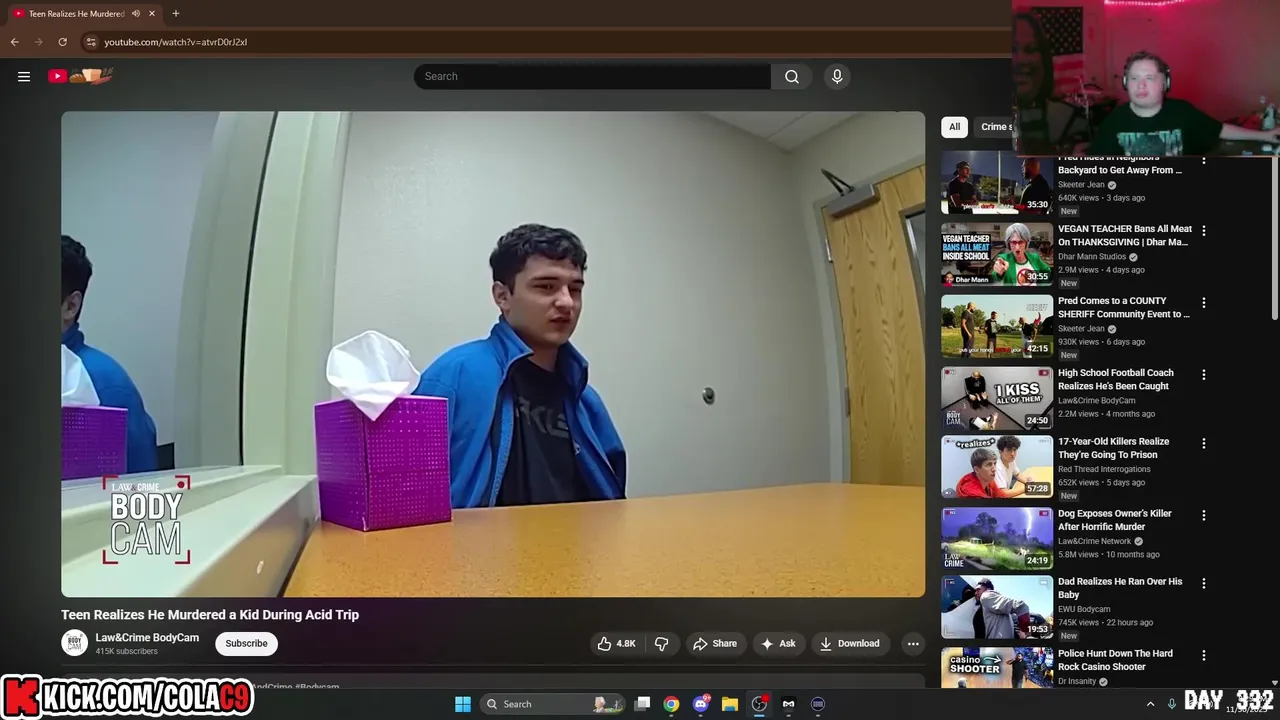
Task: Open Task View on taskbar
Action: tap(642, 704)
